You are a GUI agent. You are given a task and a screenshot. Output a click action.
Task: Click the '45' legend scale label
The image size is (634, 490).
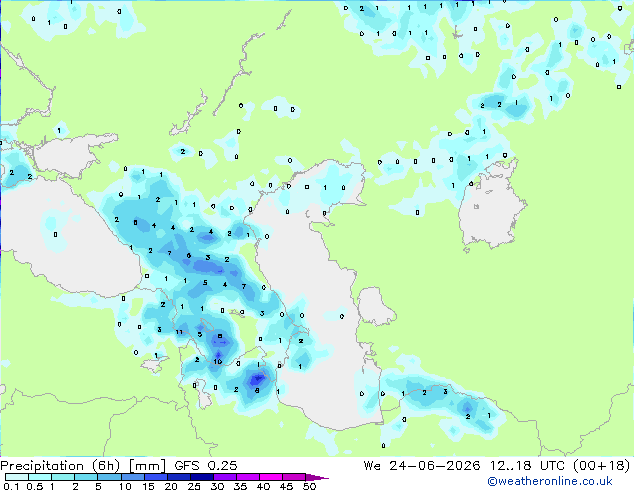pyautogui.click(x=286, y=486)
